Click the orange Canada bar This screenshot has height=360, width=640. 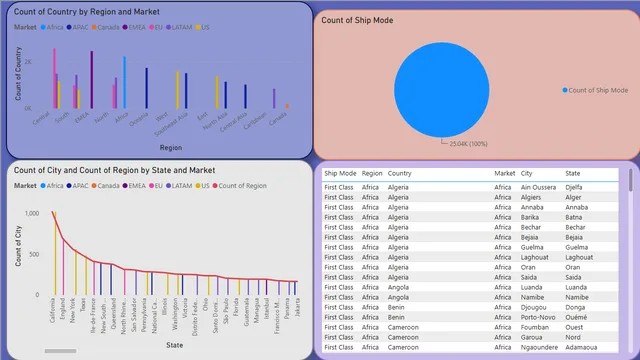287,106
